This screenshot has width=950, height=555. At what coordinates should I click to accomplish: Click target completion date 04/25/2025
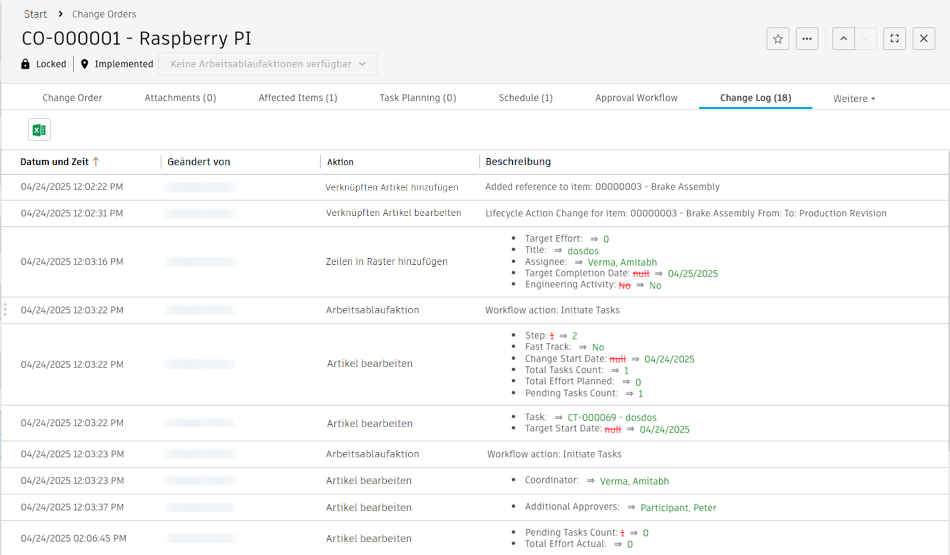pyautogui.click(x=693, y=274)
